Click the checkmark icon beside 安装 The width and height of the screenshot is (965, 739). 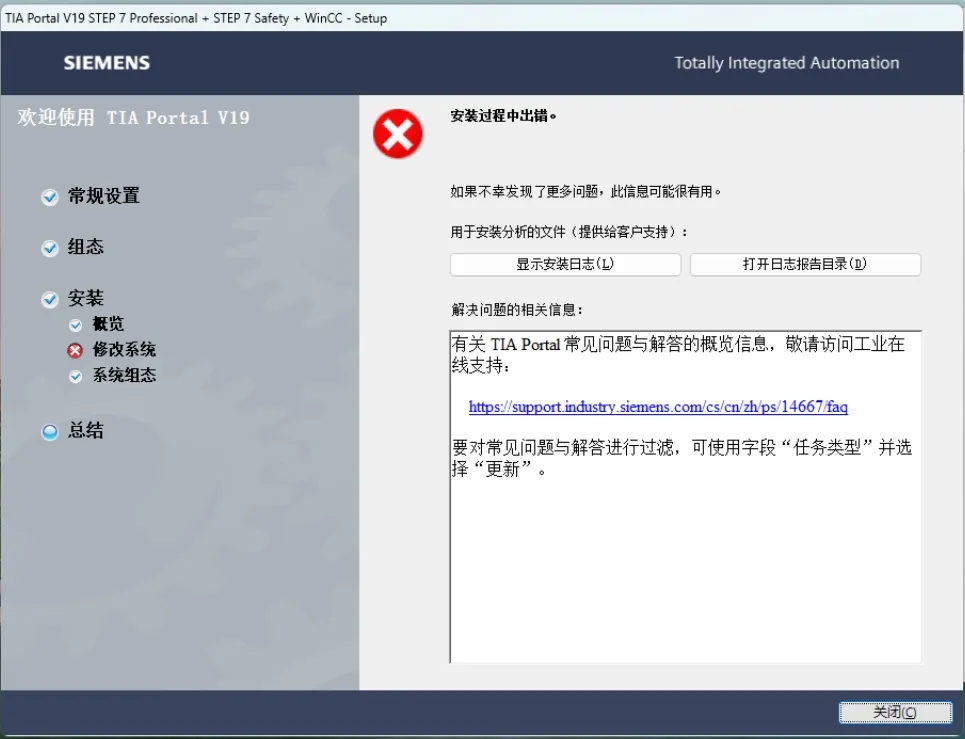click(50, 300)
